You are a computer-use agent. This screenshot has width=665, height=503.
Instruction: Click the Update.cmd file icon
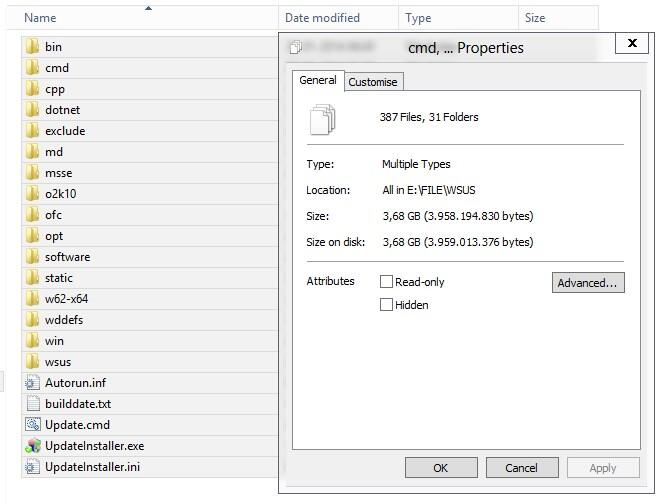click(x=33, y=425)
